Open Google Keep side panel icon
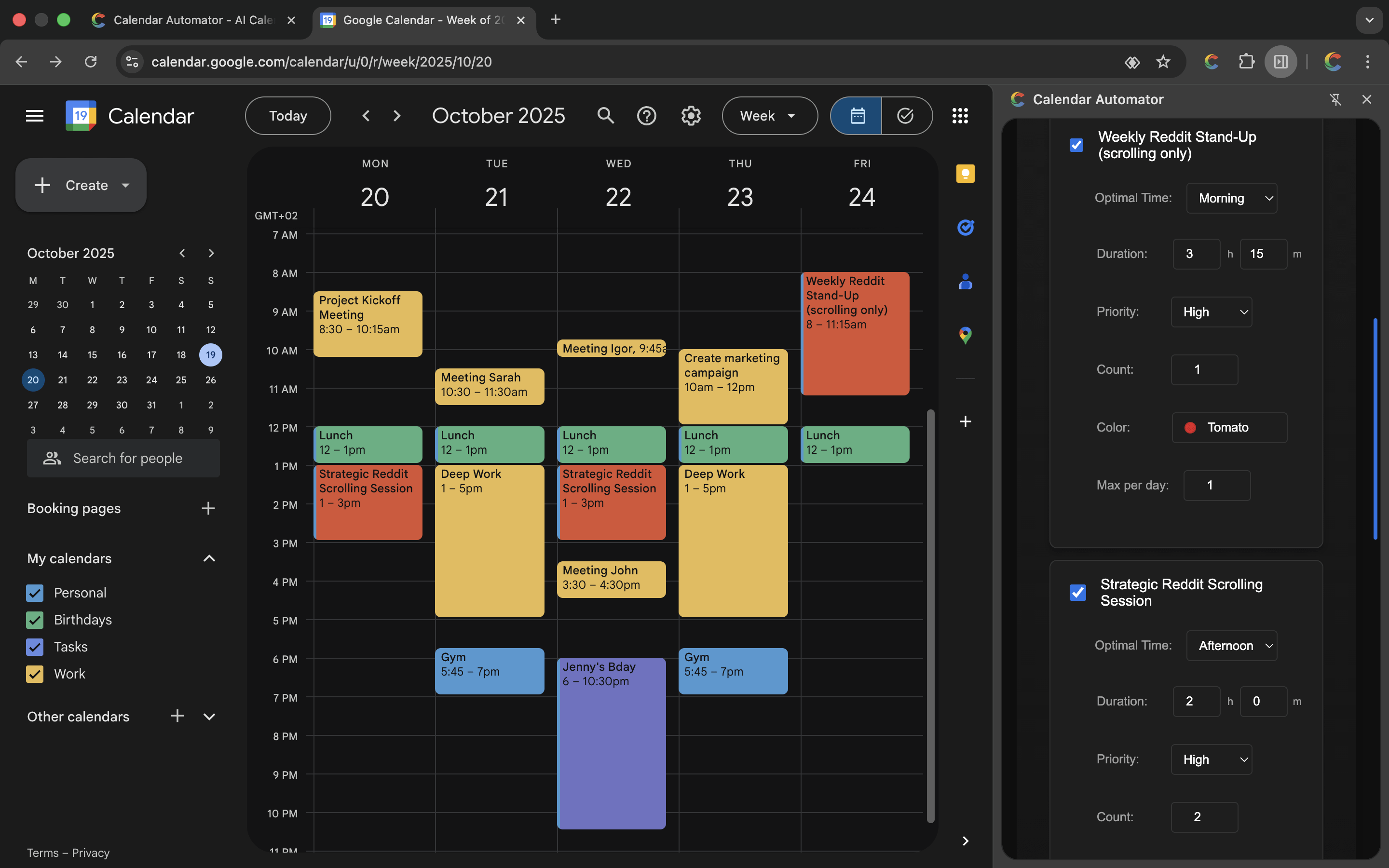1389x868 pixels. 965,174
